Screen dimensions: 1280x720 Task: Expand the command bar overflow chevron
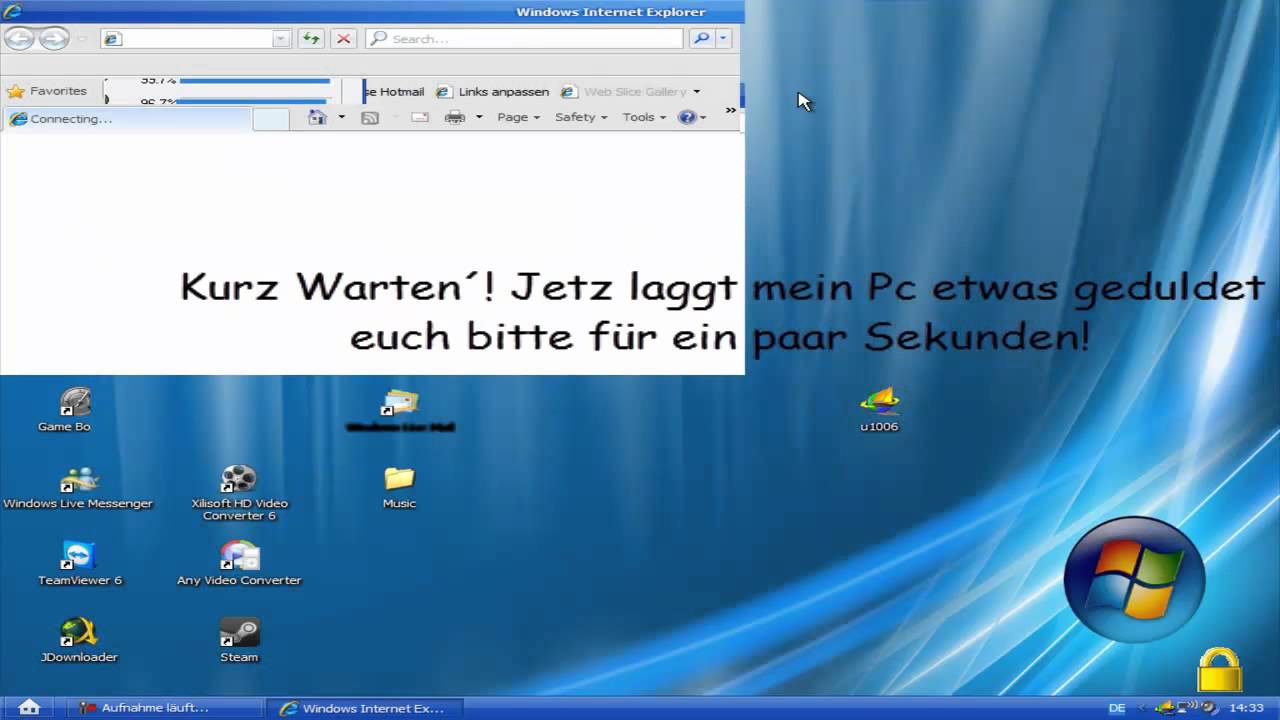coord(731,110)
